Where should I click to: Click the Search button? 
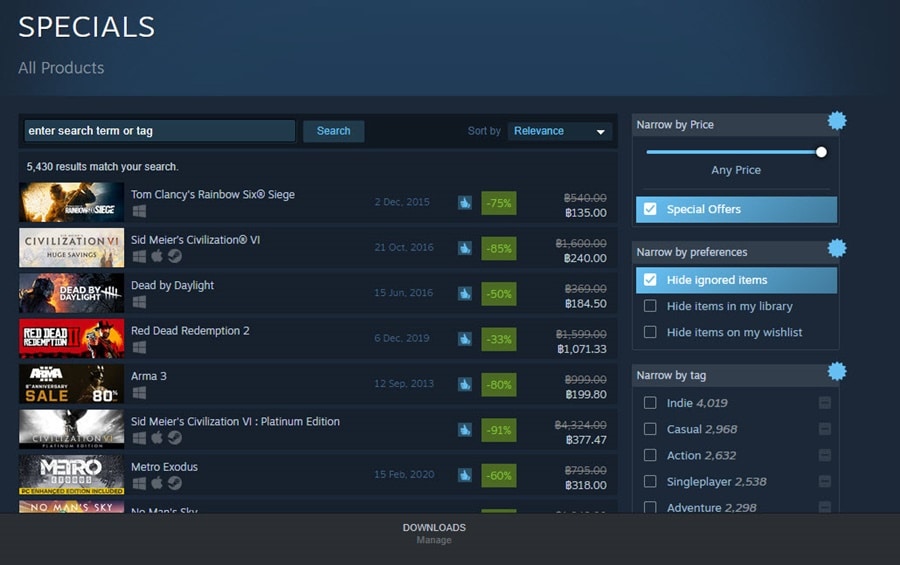pyautogui.click(x=333, y=131)
